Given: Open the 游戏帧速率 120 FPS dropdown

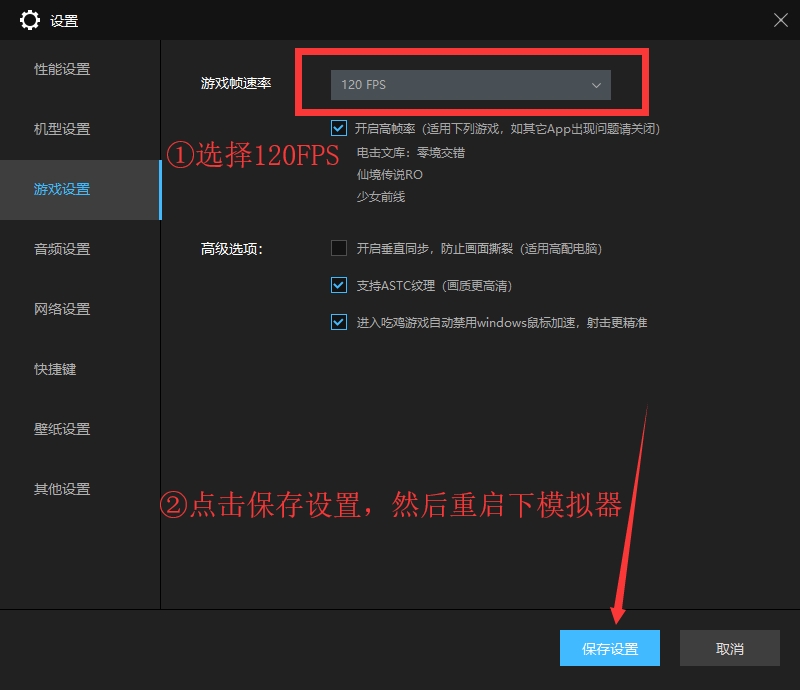Looking at the screenshot, I should 470,85.
